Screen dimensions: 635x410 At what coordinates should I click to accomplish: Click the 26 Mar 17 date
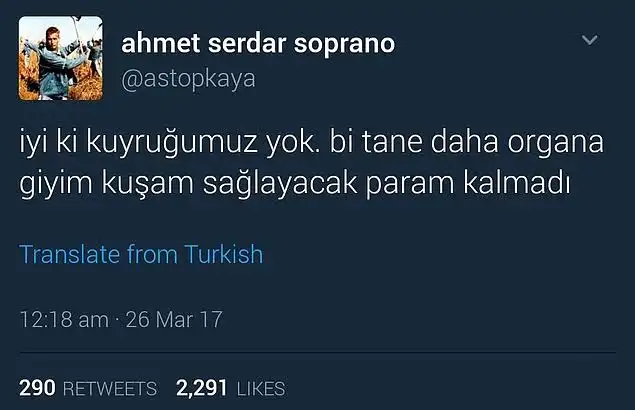click(174, 319)
